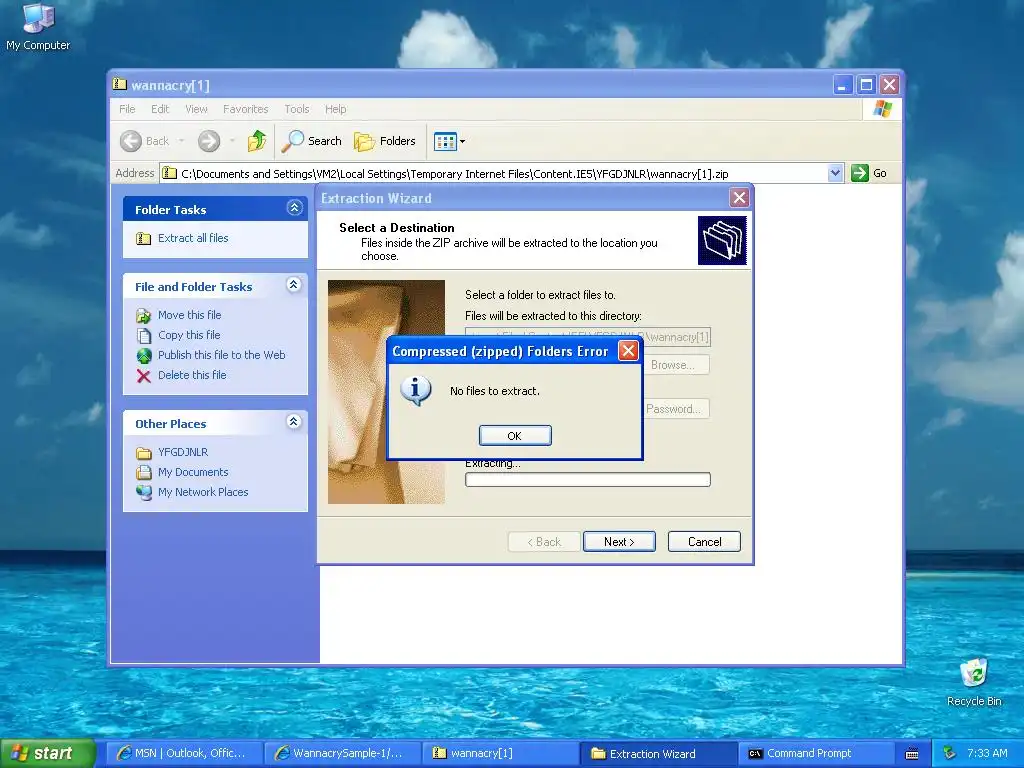Click the Search toolbar button
Image resolution: width=1024 pixels, height=768 pixels.
pyautogui.click(x=312, y=141)
